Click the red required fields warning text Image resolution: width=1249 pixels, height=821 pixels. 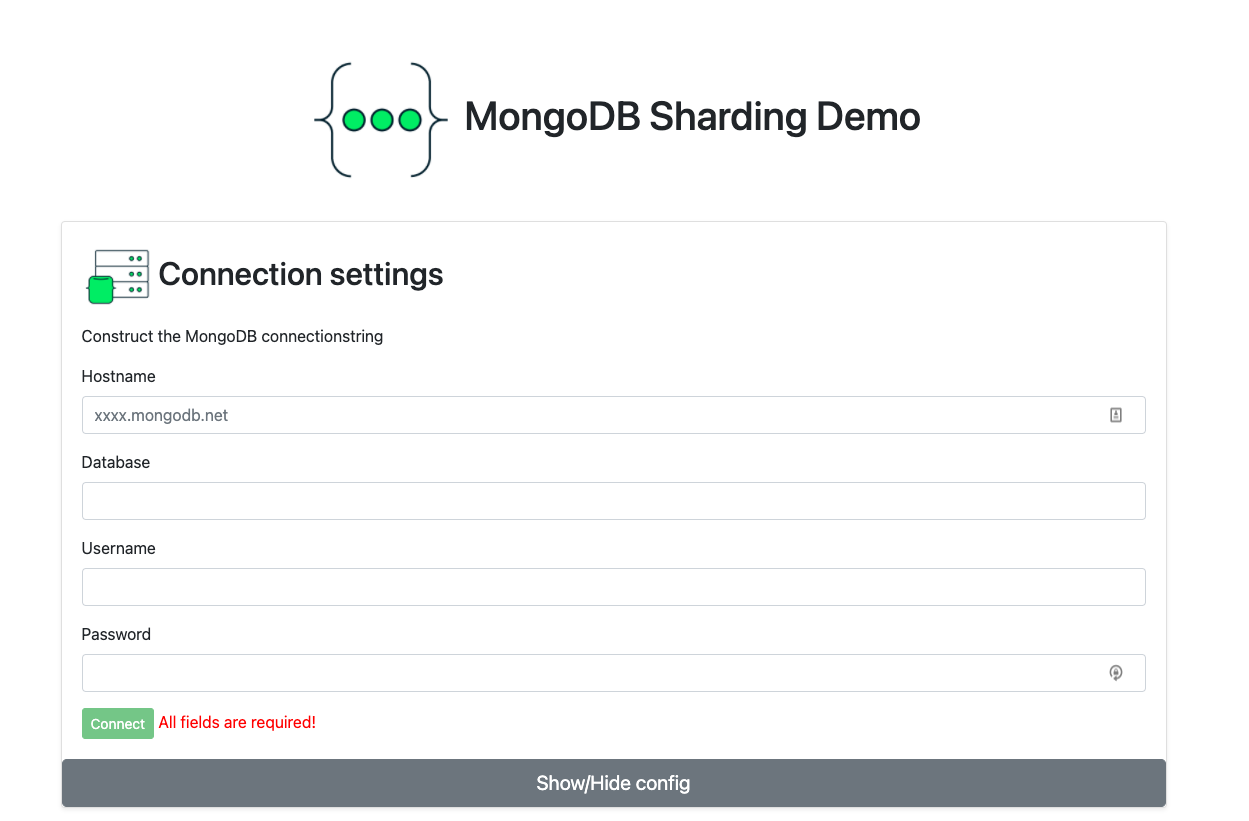237,722
